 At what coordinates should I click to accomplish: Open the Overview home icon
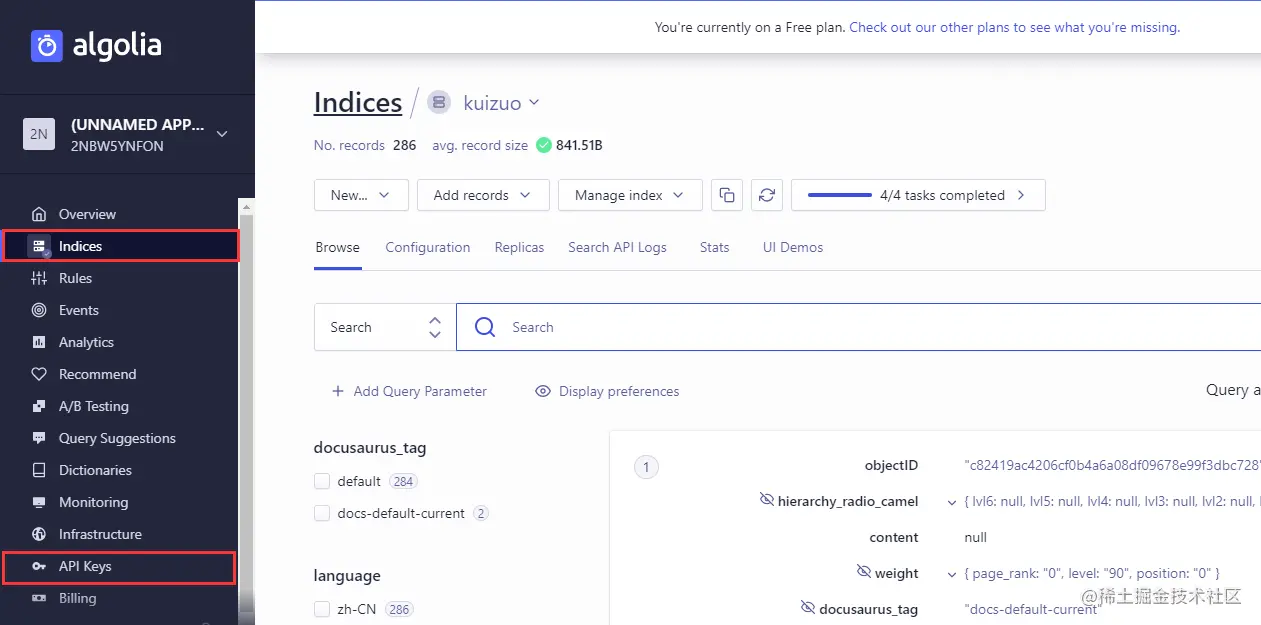coord(39,214)
